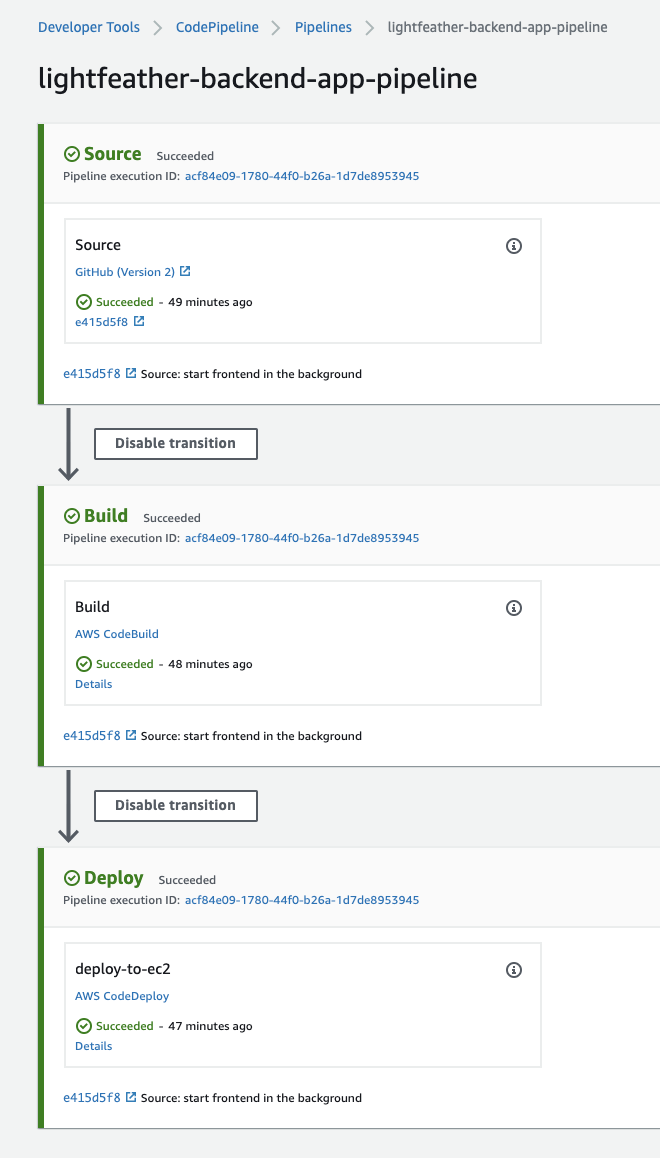
Task: Go to Pipelines from the breadcrumb trail
Action: point(323,27)
